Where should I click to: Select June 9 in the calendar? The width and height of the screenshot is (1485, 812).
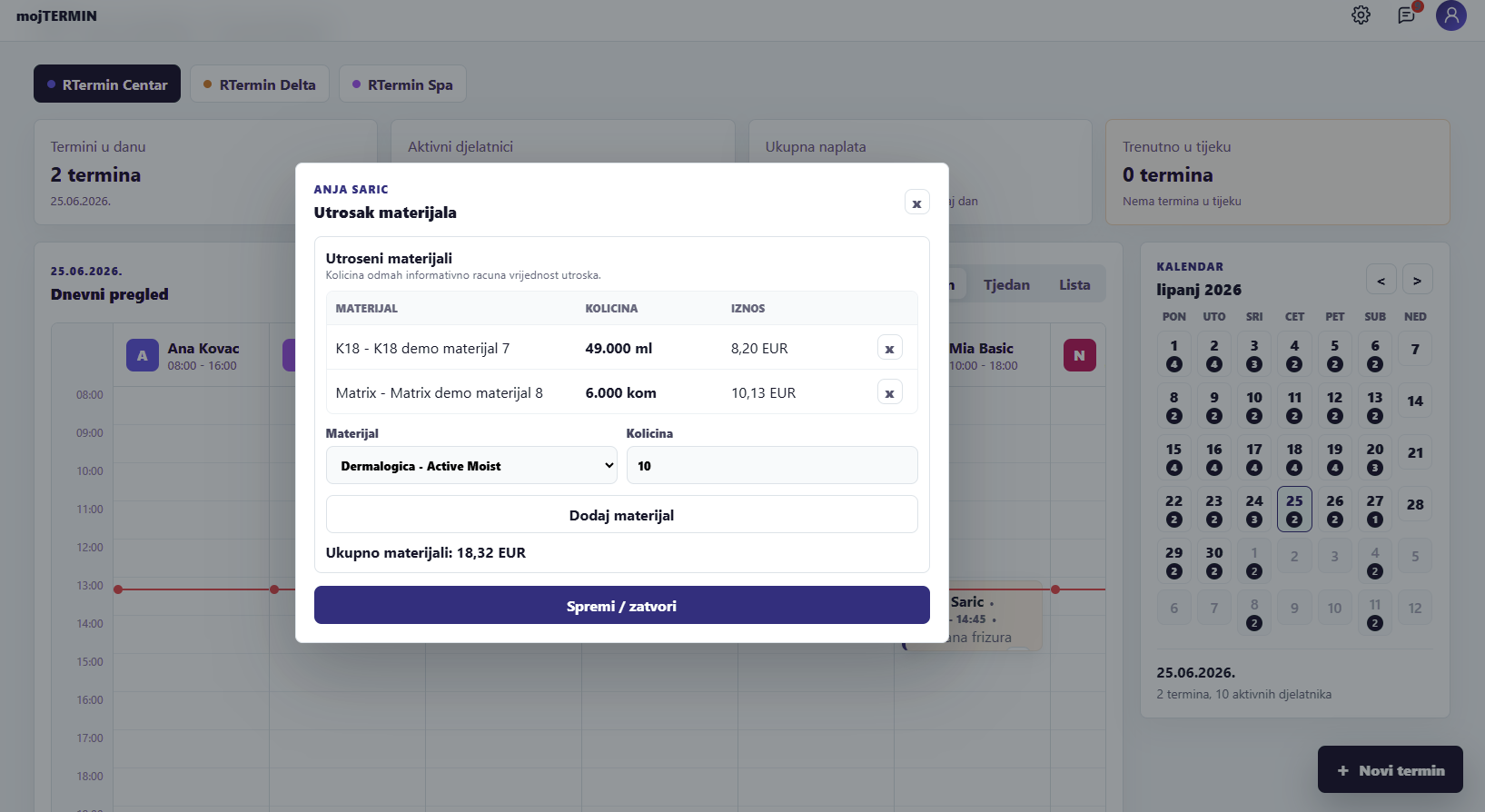pyautogui.click(x=1214, y=405)
